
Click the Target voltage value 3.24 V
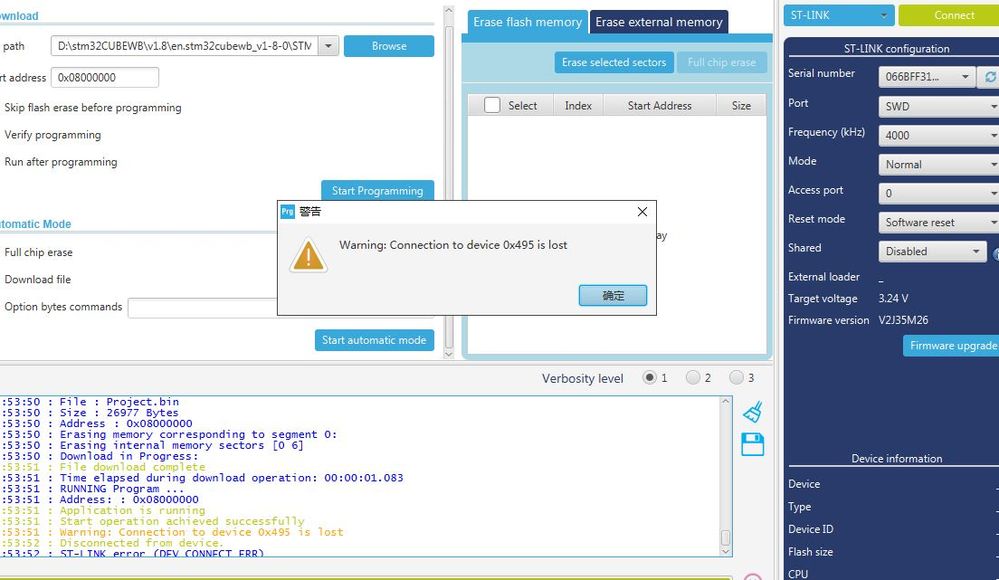pos(893,298)
